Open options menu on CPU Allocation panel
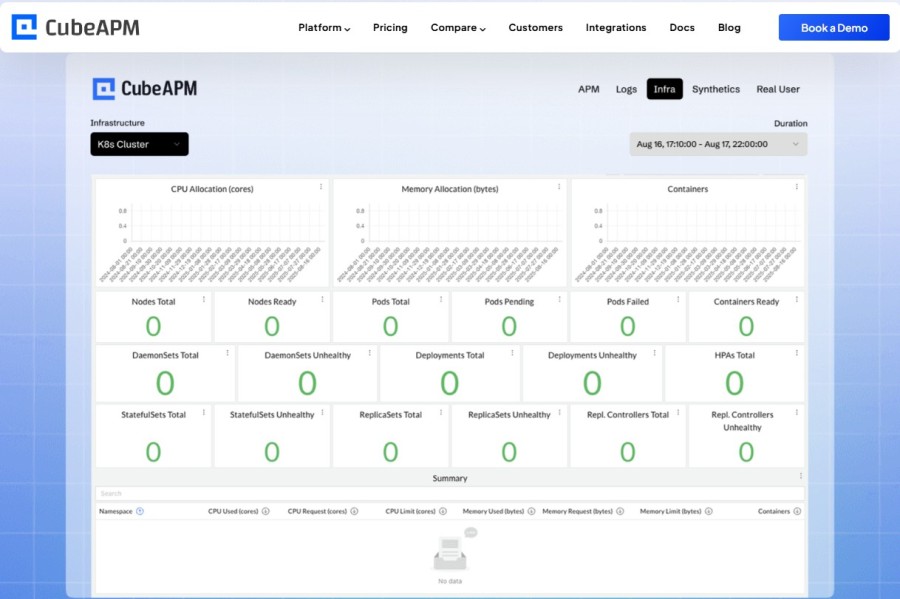The height and width of the screenshot is (599, 900). tap(320, 186)
